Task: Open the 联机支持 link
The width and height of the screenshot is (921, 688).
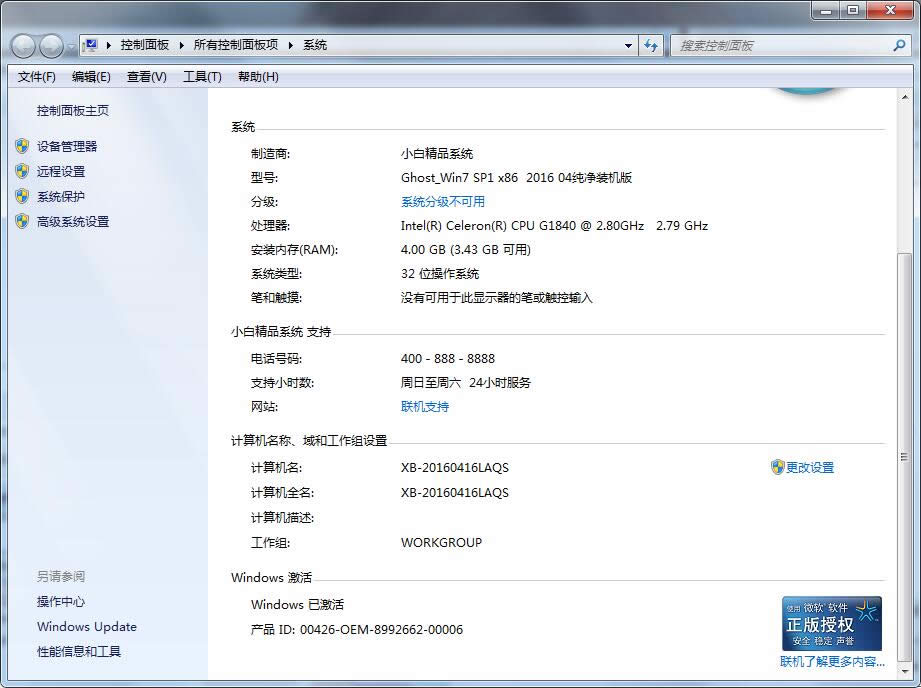Action: [424, 406]
